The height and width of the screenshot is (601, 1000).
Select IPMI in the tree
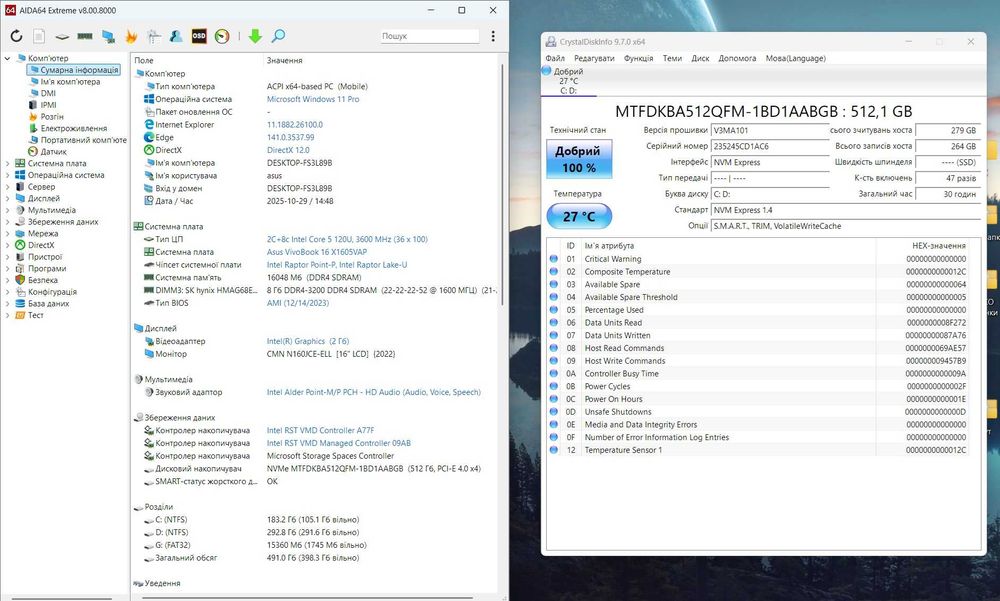48,105
